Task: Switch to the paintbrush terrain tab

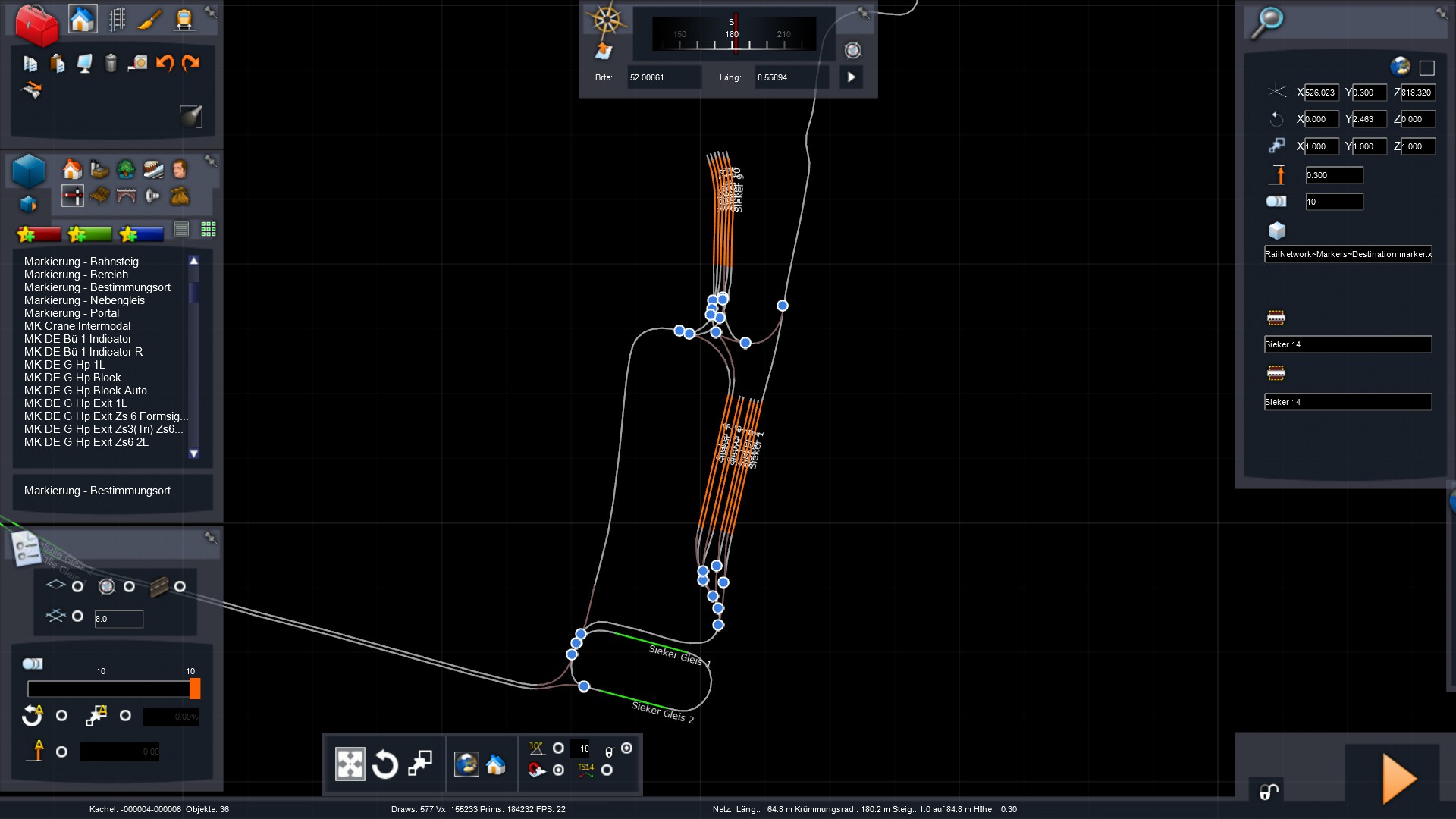Action: point(150,19)
